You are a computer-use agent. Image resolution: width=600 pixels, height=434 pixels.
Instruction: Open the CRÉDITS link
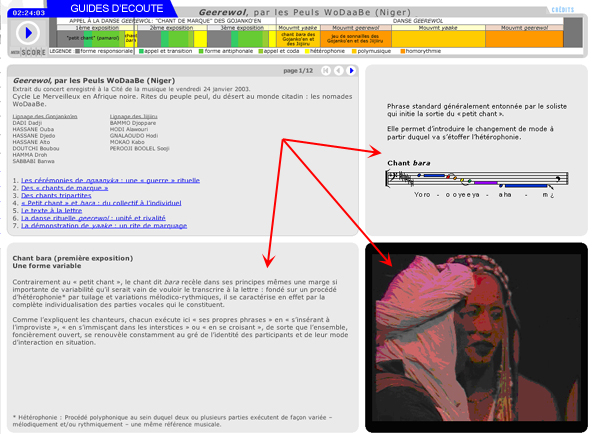(x=562, y=10)
